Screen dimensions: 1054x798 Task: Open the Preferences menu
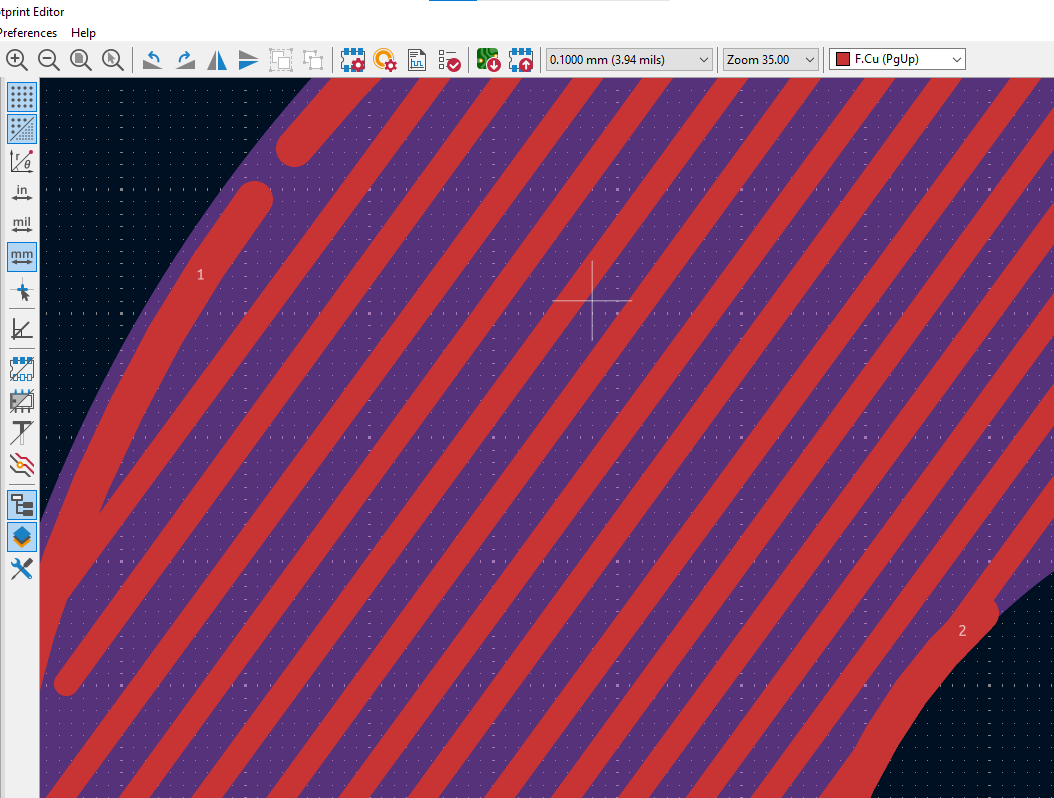coord(28,33)
